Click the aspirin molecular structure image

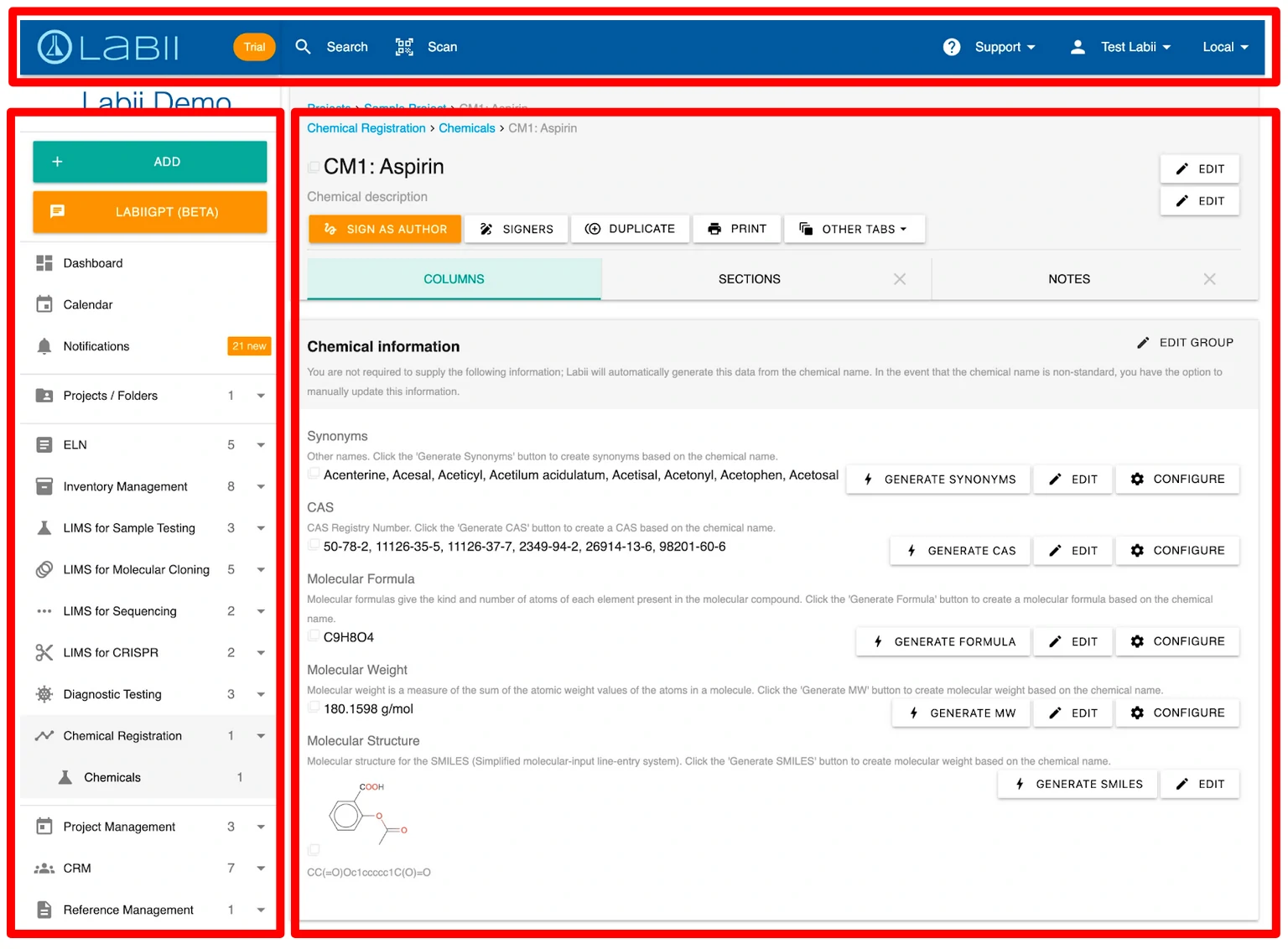point(368,813)
